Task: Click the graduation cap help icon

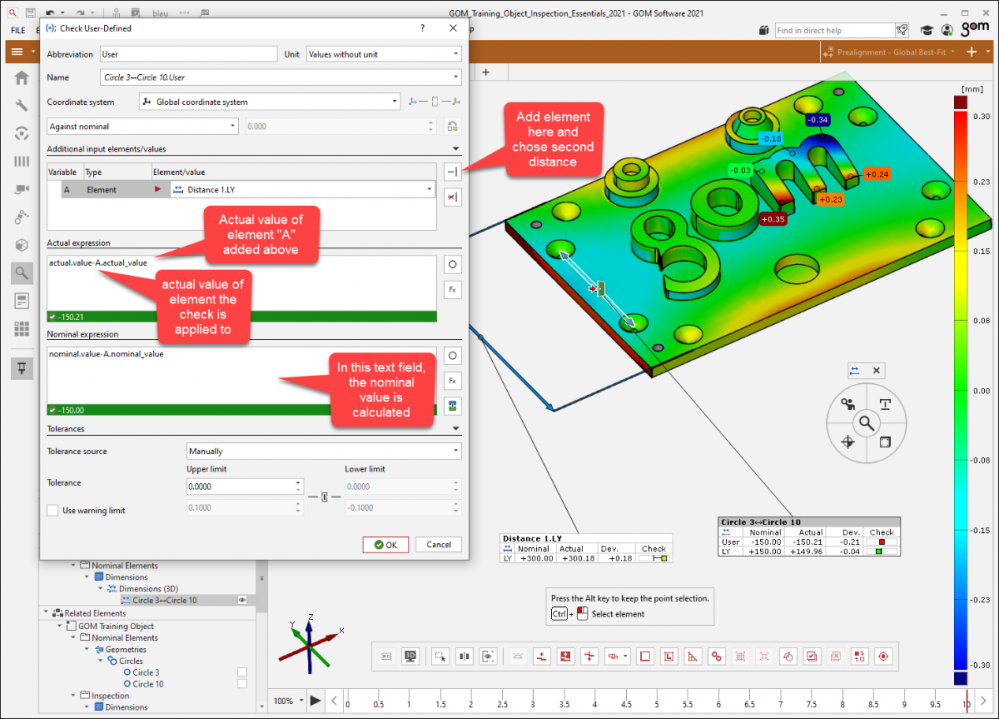Action: (x=927, y=30)
